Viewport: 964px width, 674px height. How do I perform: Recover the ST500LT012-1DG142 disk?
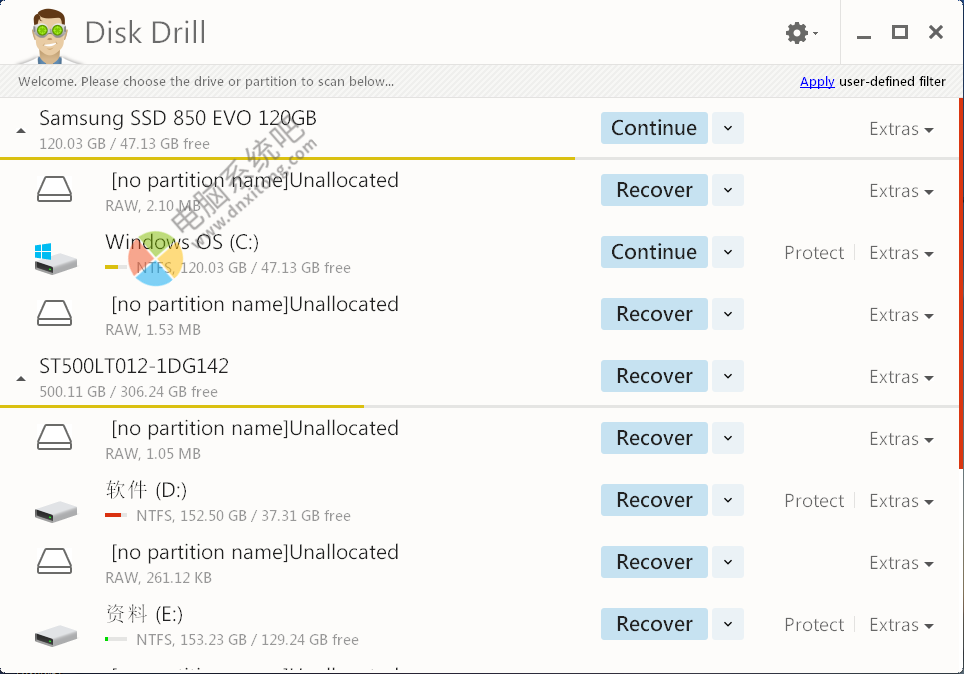coord(654,376)
